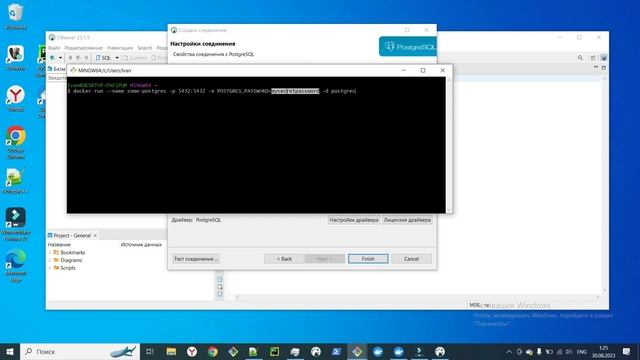Image resolution: width=640 pixels, height=360 pixels.
Task: Open the DBeaver desktop shortcut icon
Action: (x=16, y=58)
